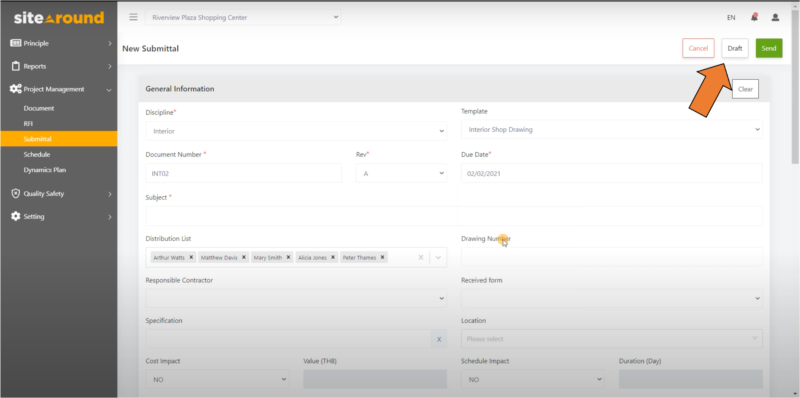The image size is (800, 398).
Task: Click the Subject input field
Action: click(454, 216)
